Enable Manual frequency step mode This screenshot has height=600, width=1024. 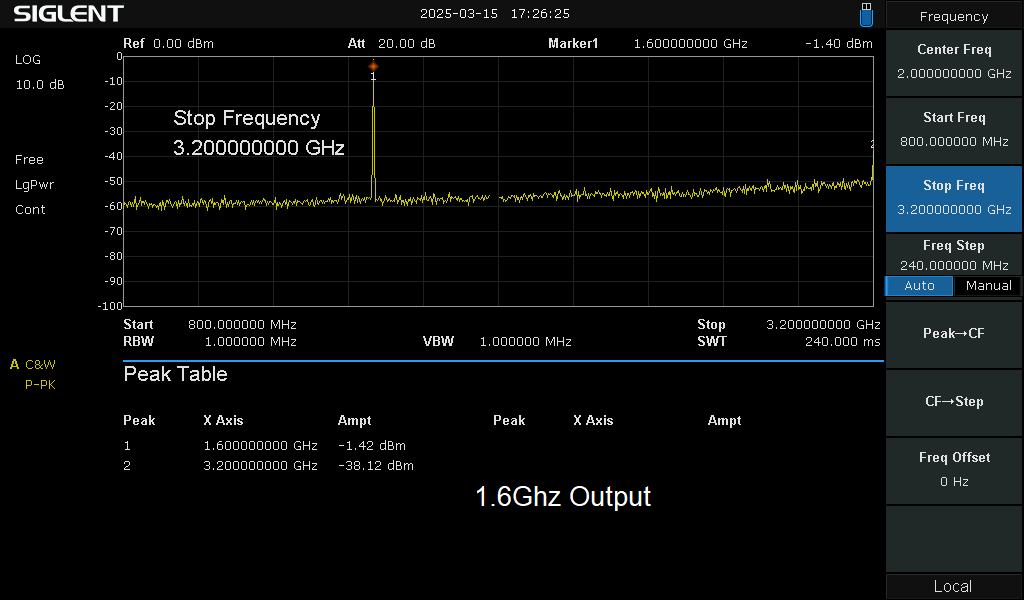(987, 286)
